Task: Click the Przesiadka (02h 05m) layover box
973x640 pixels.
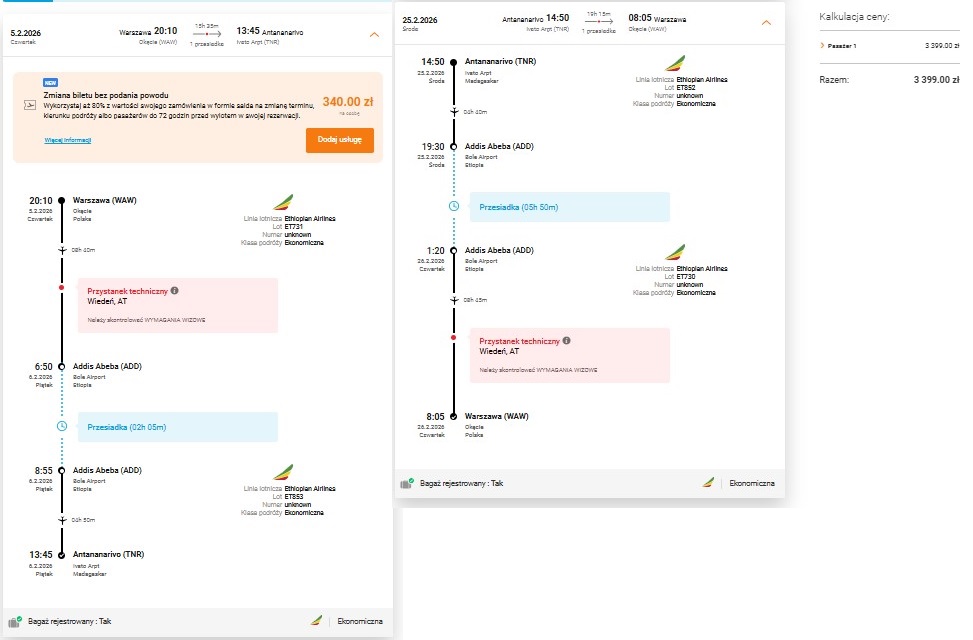Action: coord(177,427)
